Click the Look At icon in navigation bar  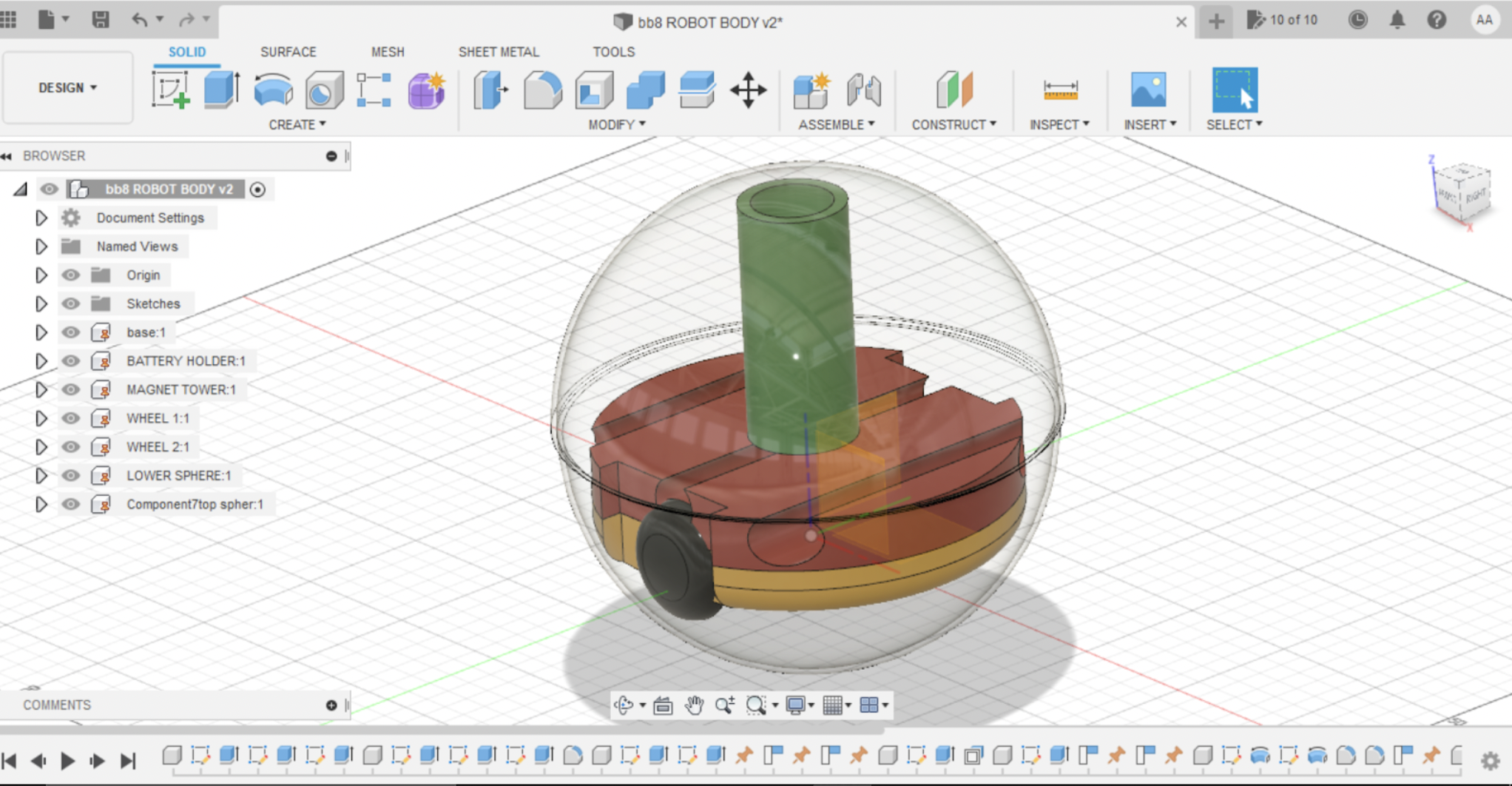[x=663, y=705]
